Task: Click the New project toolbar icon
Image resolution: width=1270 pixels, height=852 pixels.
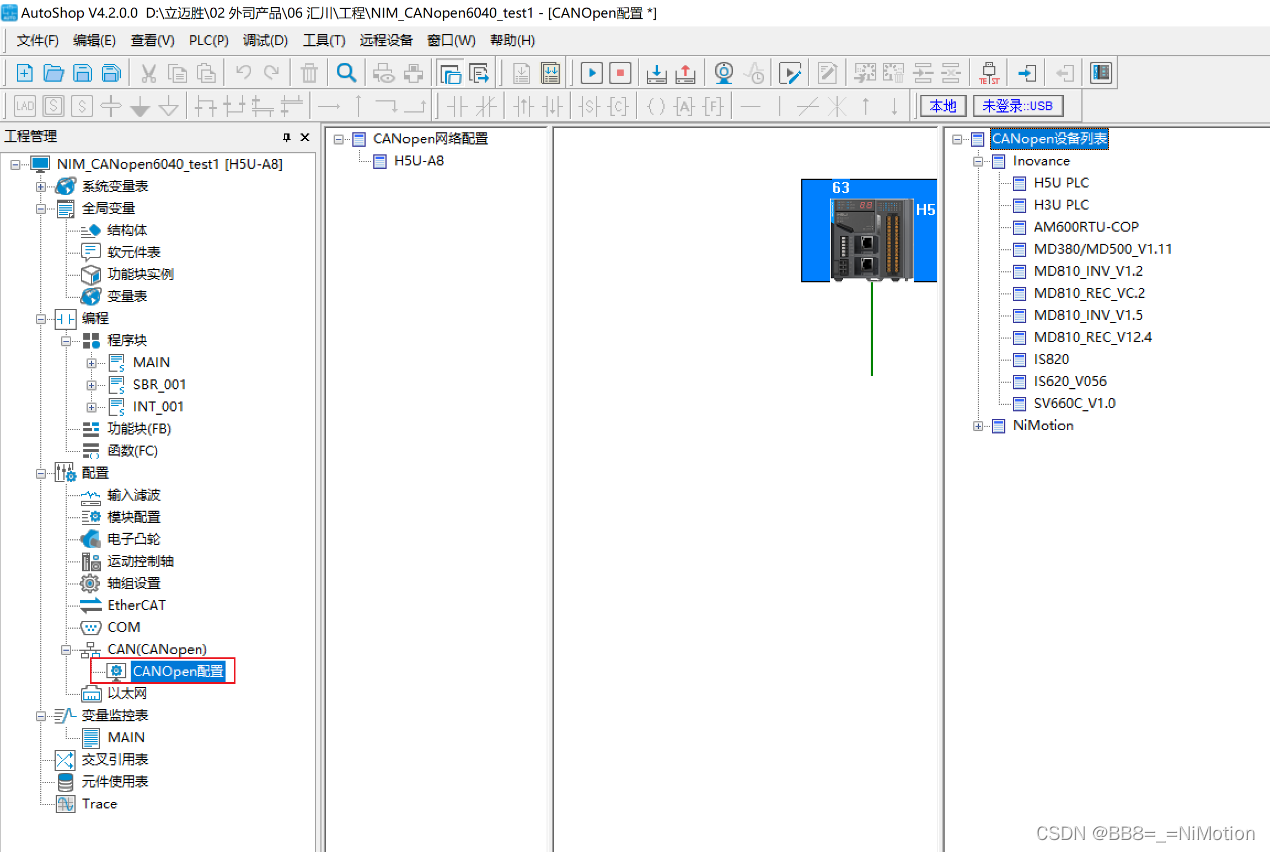Action: tap(25, 73)
